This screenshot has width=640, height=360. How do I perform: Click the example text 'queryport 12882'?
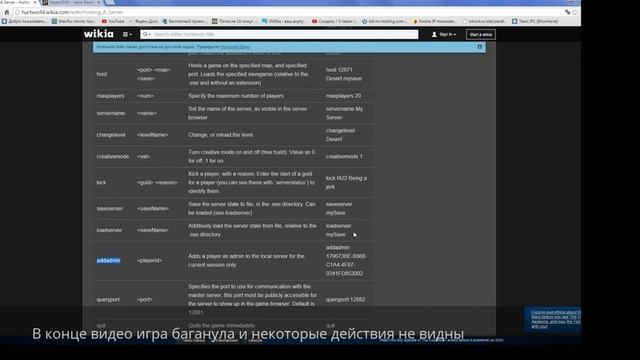[345, 300]
